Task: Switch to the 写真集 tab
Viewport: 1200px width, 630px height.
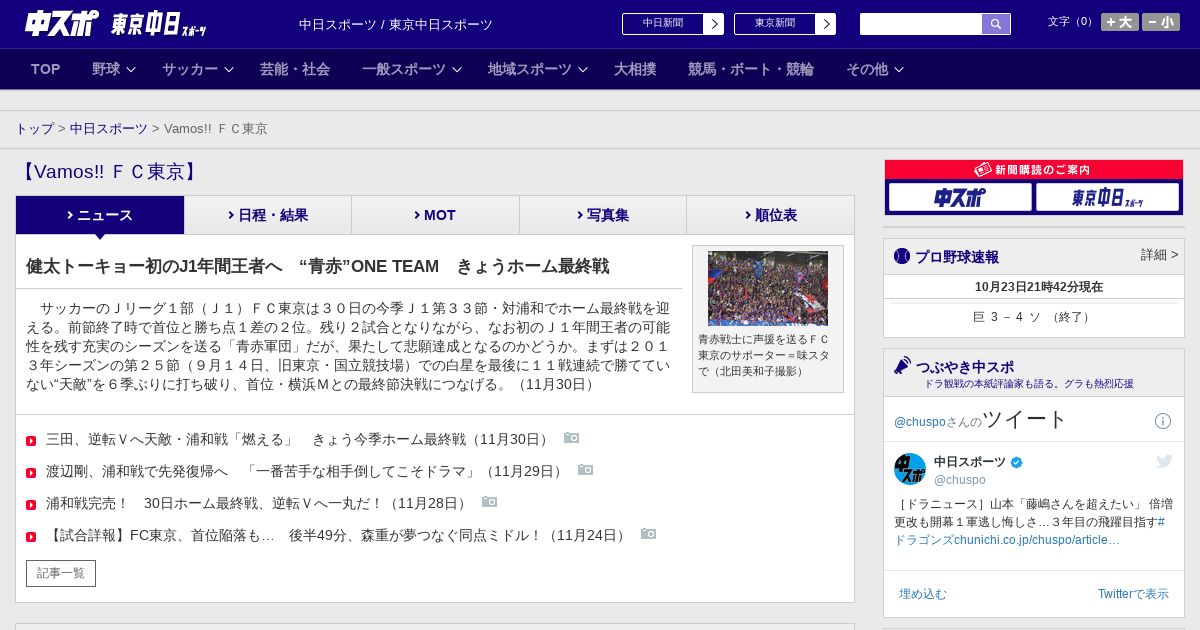Action: [x=603, y=215]
